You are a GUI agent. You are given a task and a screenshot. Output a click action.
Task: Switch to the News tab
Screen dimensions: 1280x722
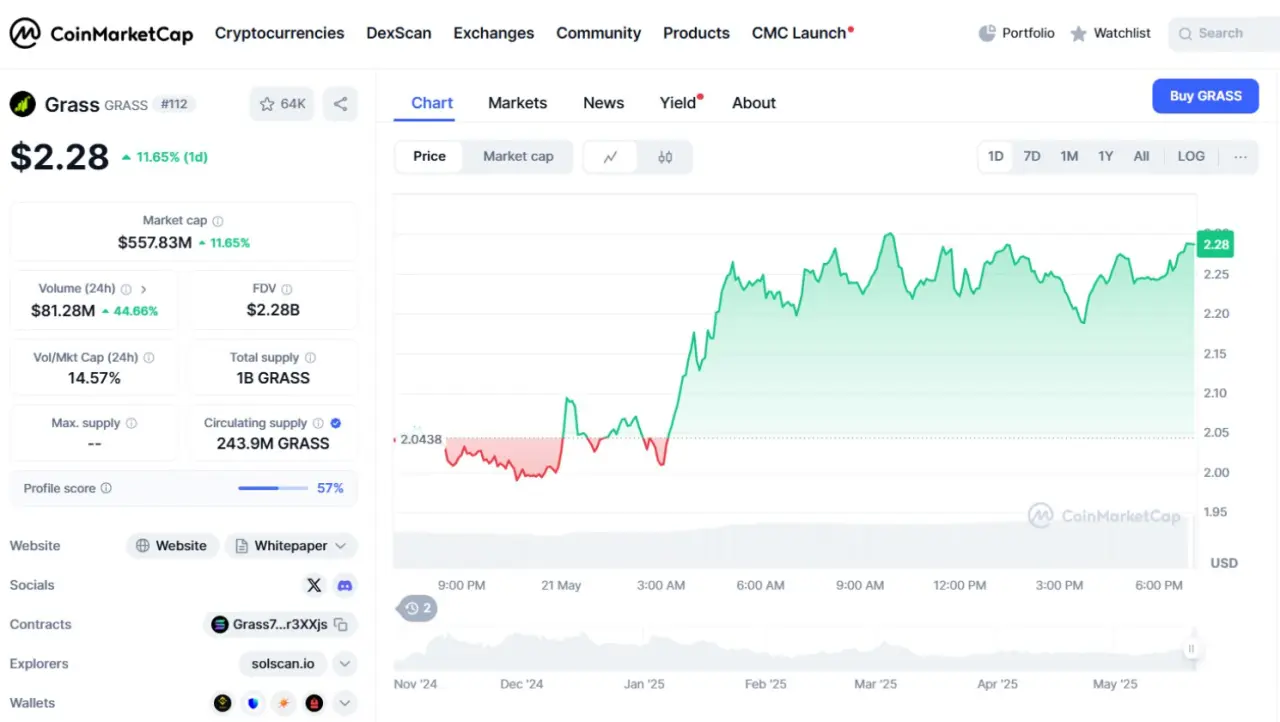tap(603, 103)
